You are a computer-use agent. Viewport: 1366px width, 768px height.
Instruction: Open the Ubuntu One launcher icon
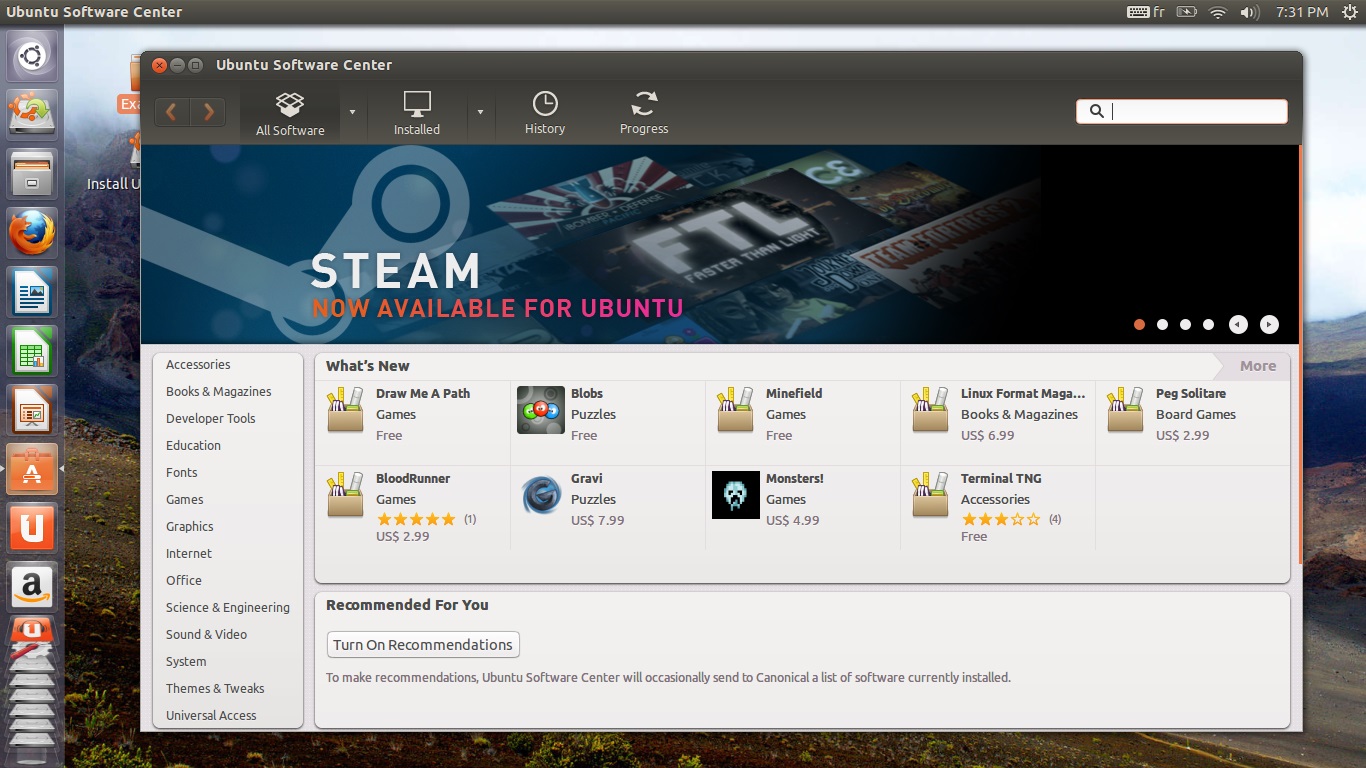tap(32, 528)
